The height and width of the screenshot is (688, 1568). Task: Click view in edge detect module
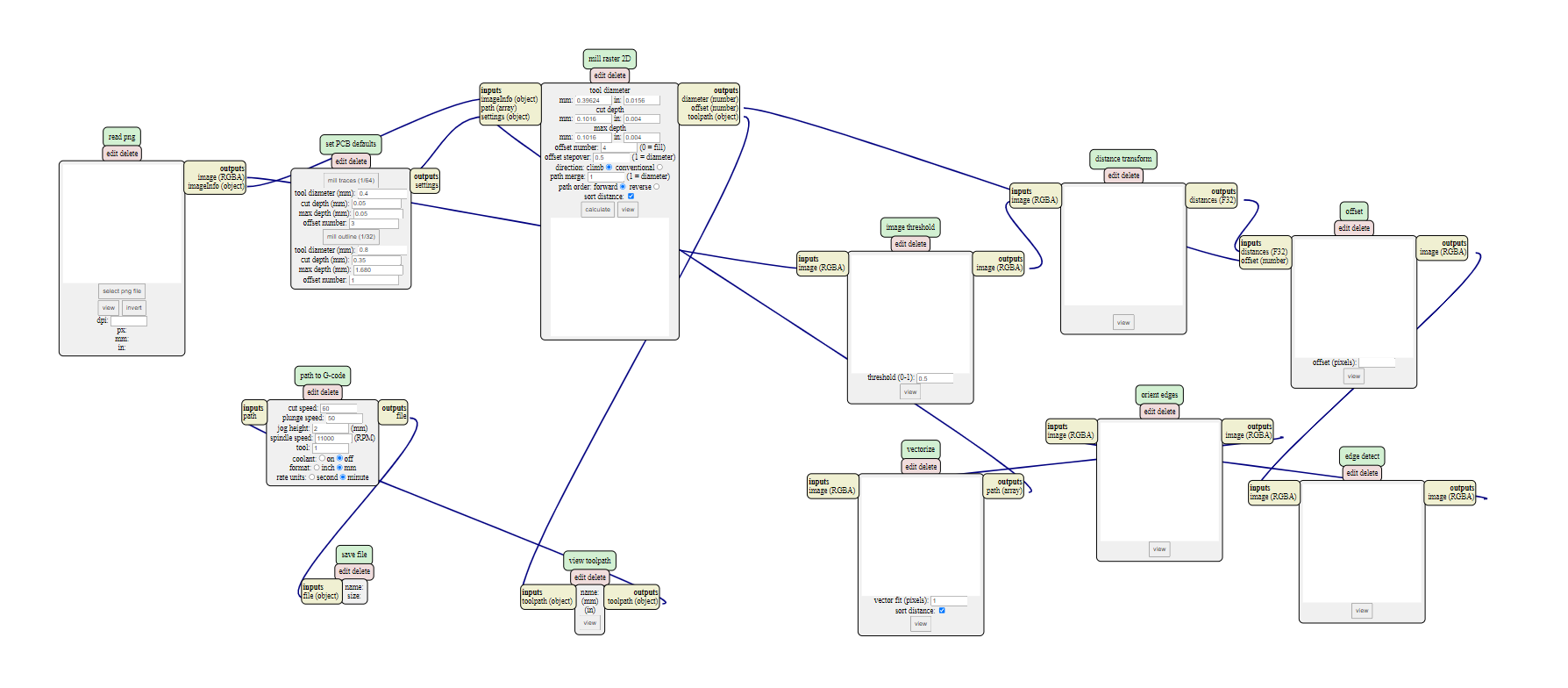(1362, 611)
